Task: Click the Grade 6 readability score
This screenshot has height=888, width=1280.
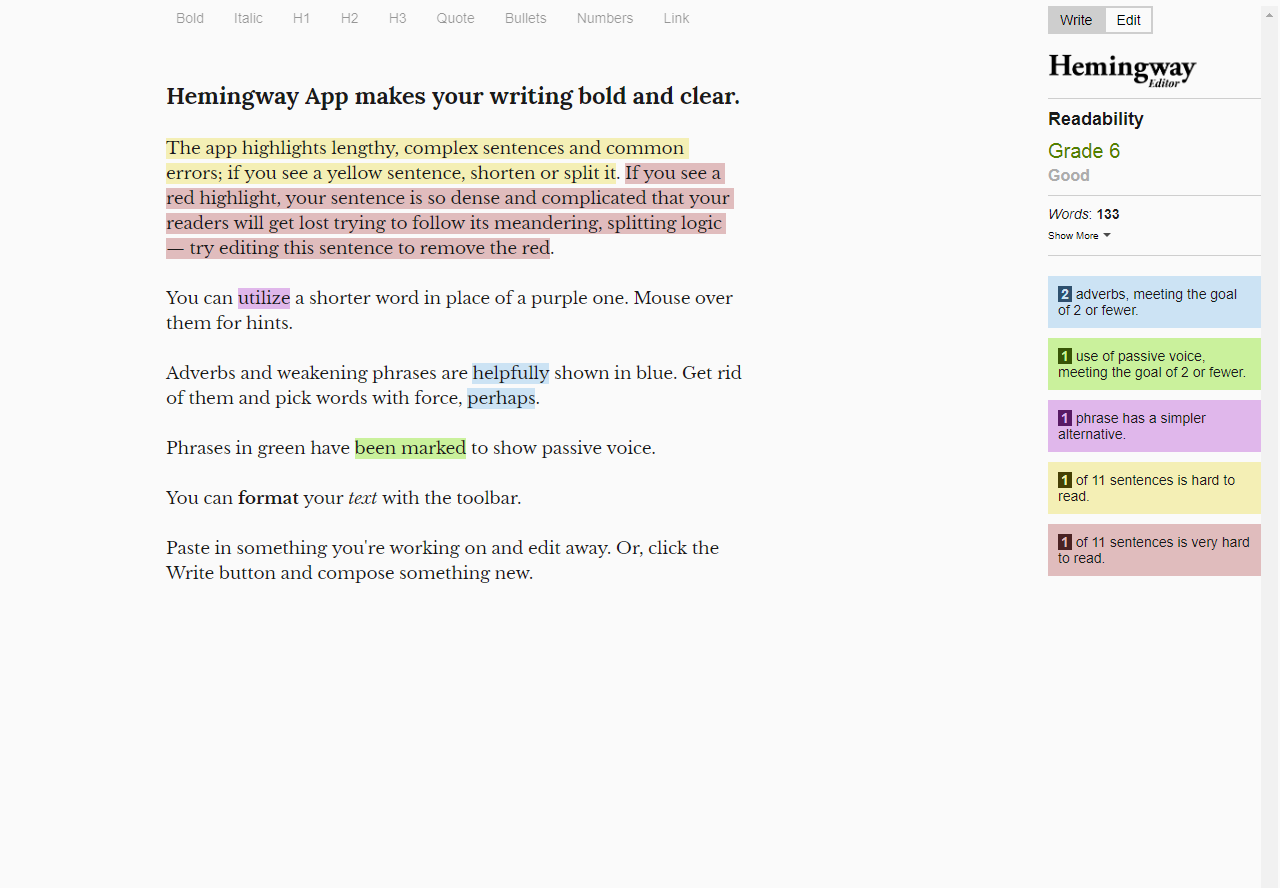Action: pyautogui.click(x=1084, y=151)
